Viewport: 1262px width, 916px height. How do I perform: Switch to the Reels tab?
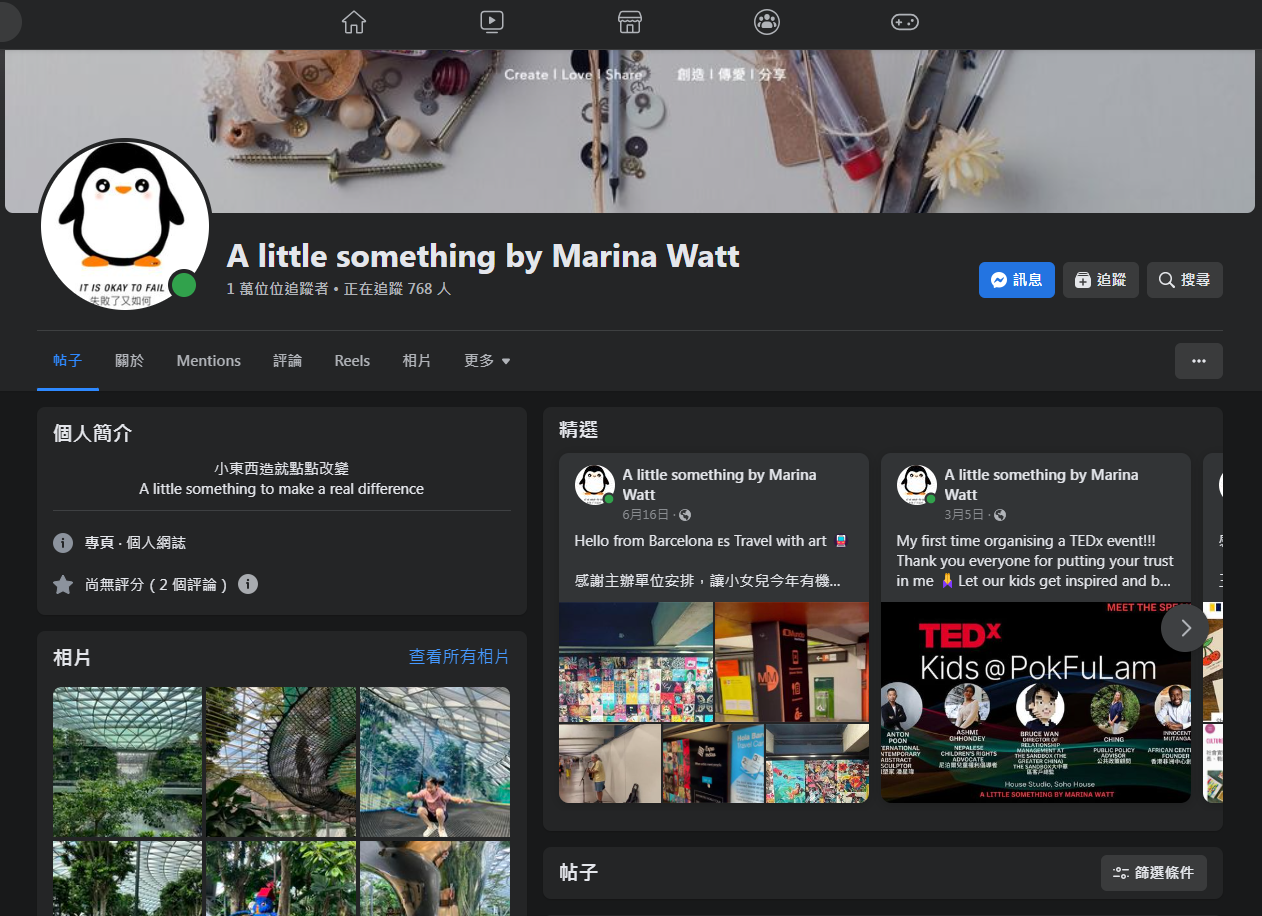352,361
